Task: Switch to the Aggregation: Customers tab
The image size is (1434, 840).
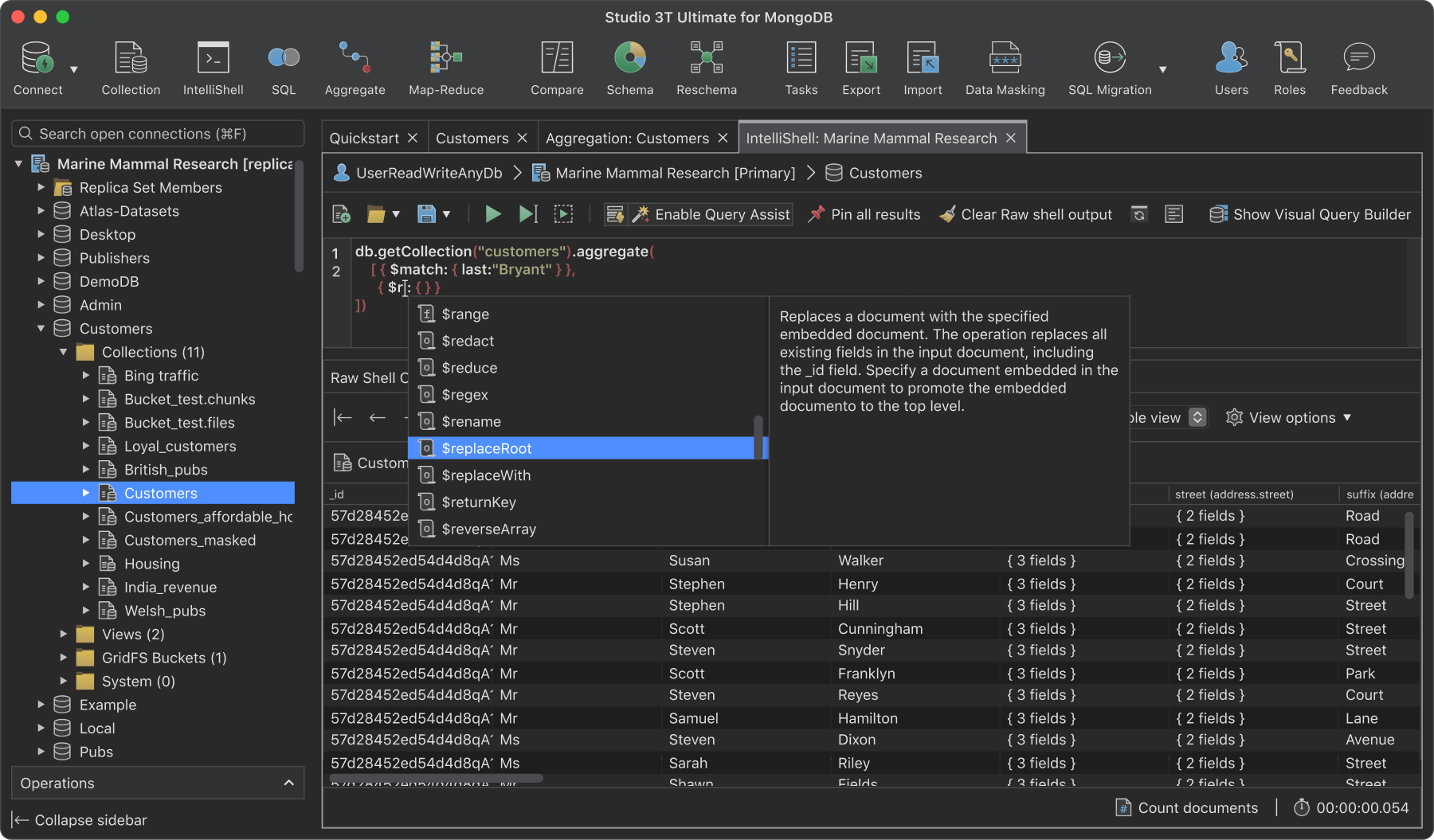Action: tap(627, 137)
